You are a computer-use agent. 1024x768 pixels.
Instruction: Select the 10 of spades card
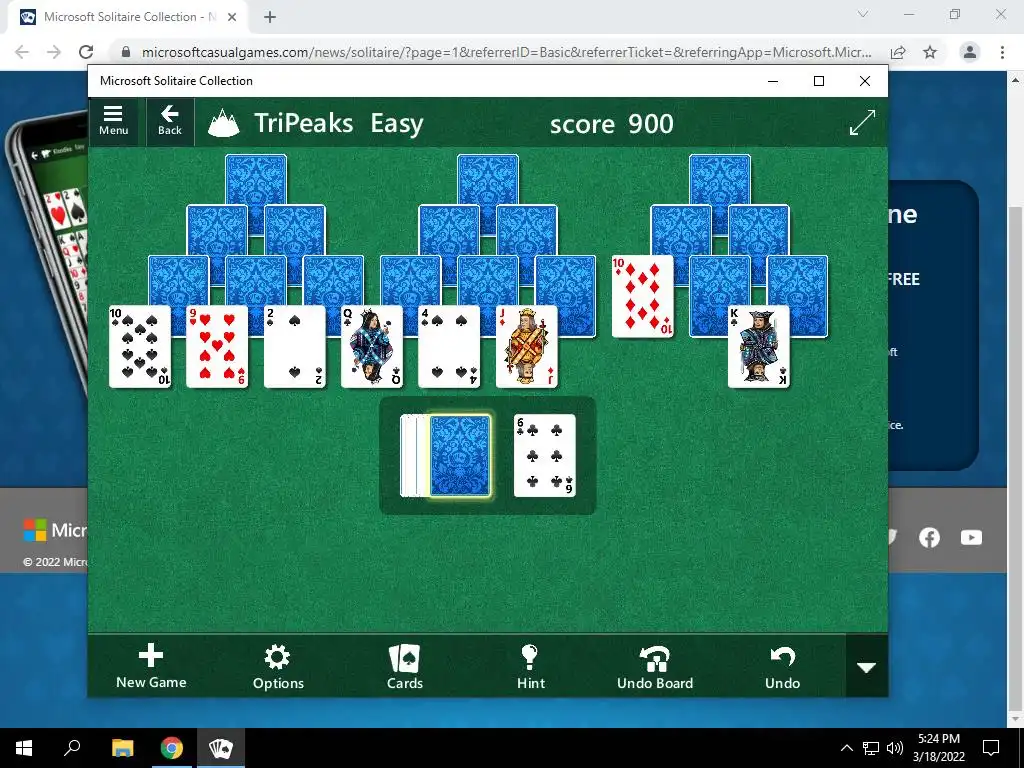coord(140,347)
